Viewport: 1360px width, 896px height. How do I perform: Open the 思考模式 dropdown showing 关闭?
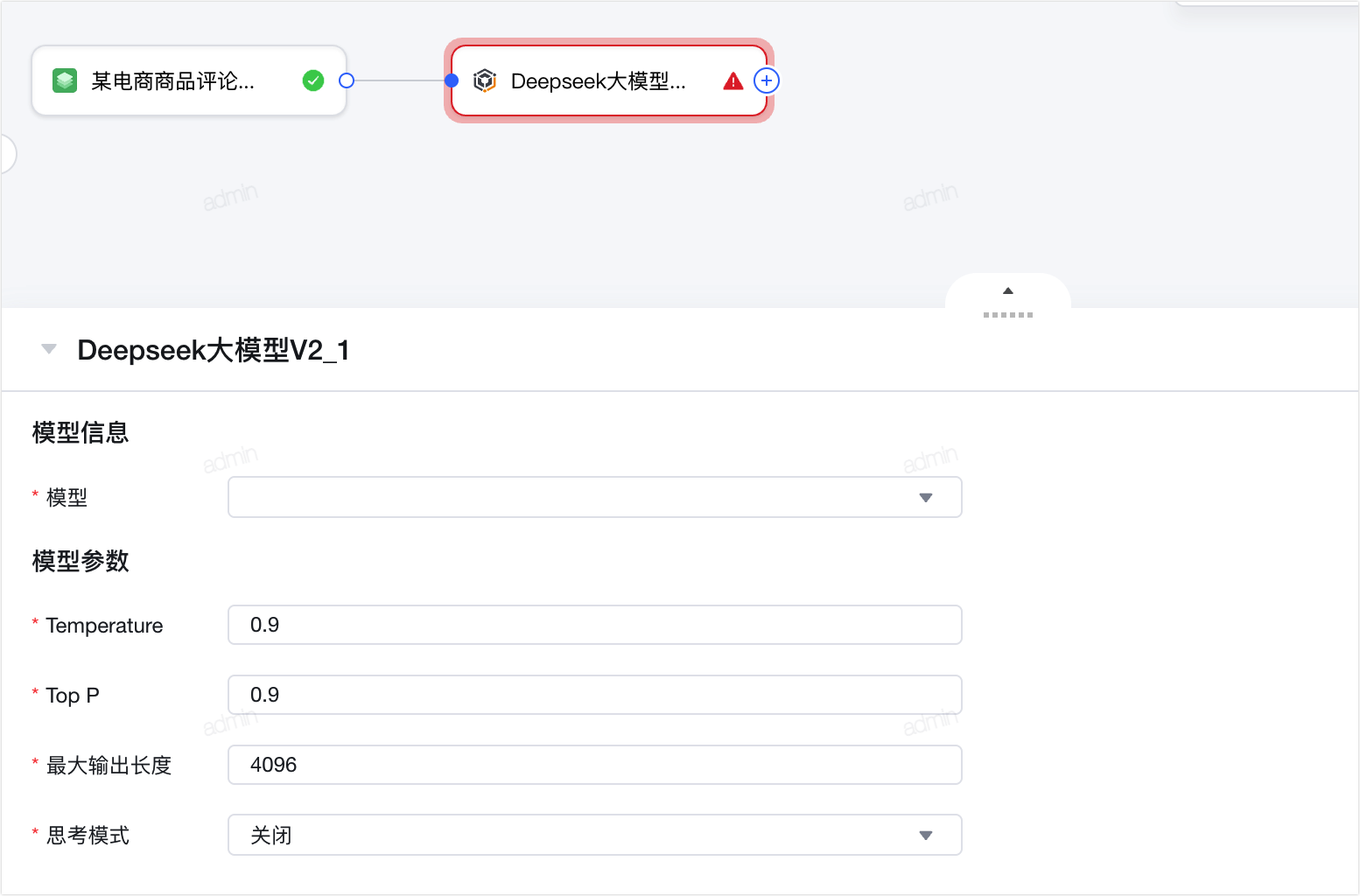[595, 835]
